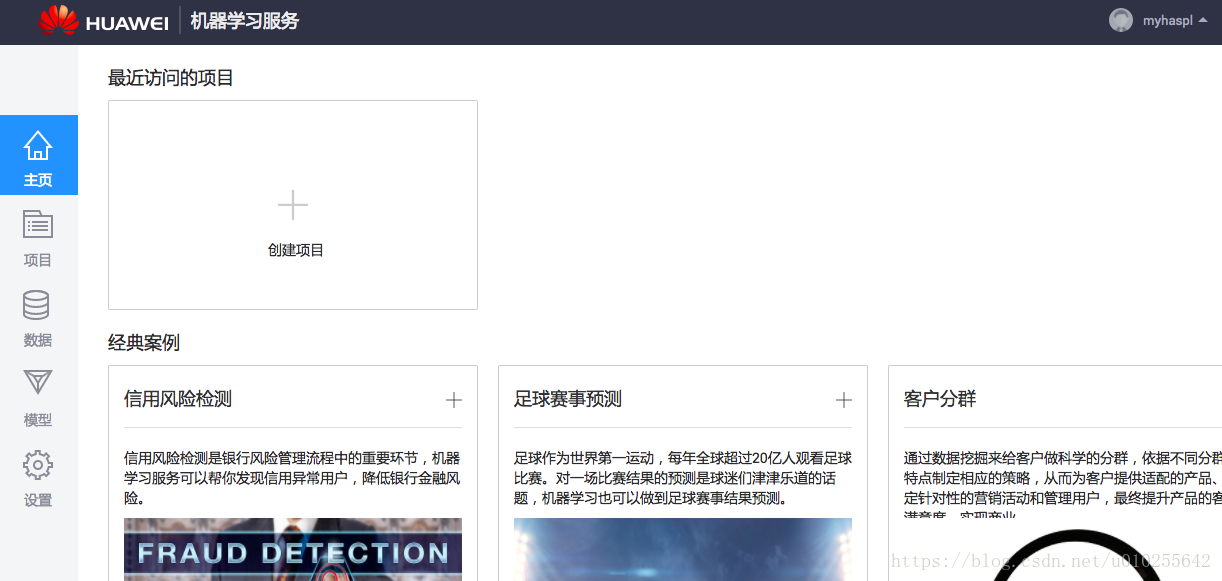Click the football match prediction thumbnail image
The image size is (1222, 581).
click(x=683, y=549)
